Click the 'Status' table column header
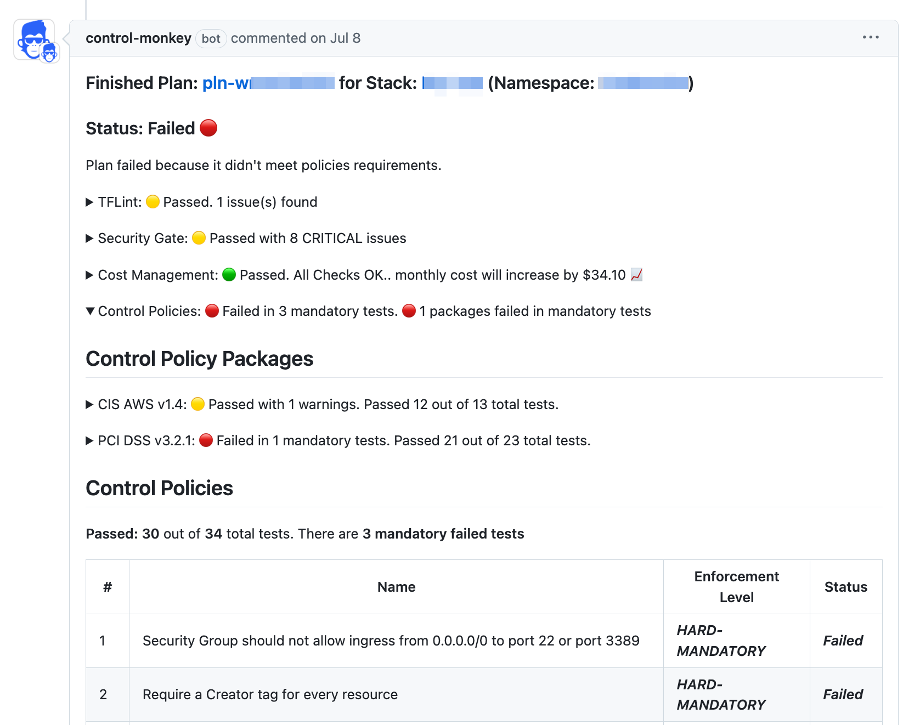The image size is (904, 726). [x=846, y=588]
